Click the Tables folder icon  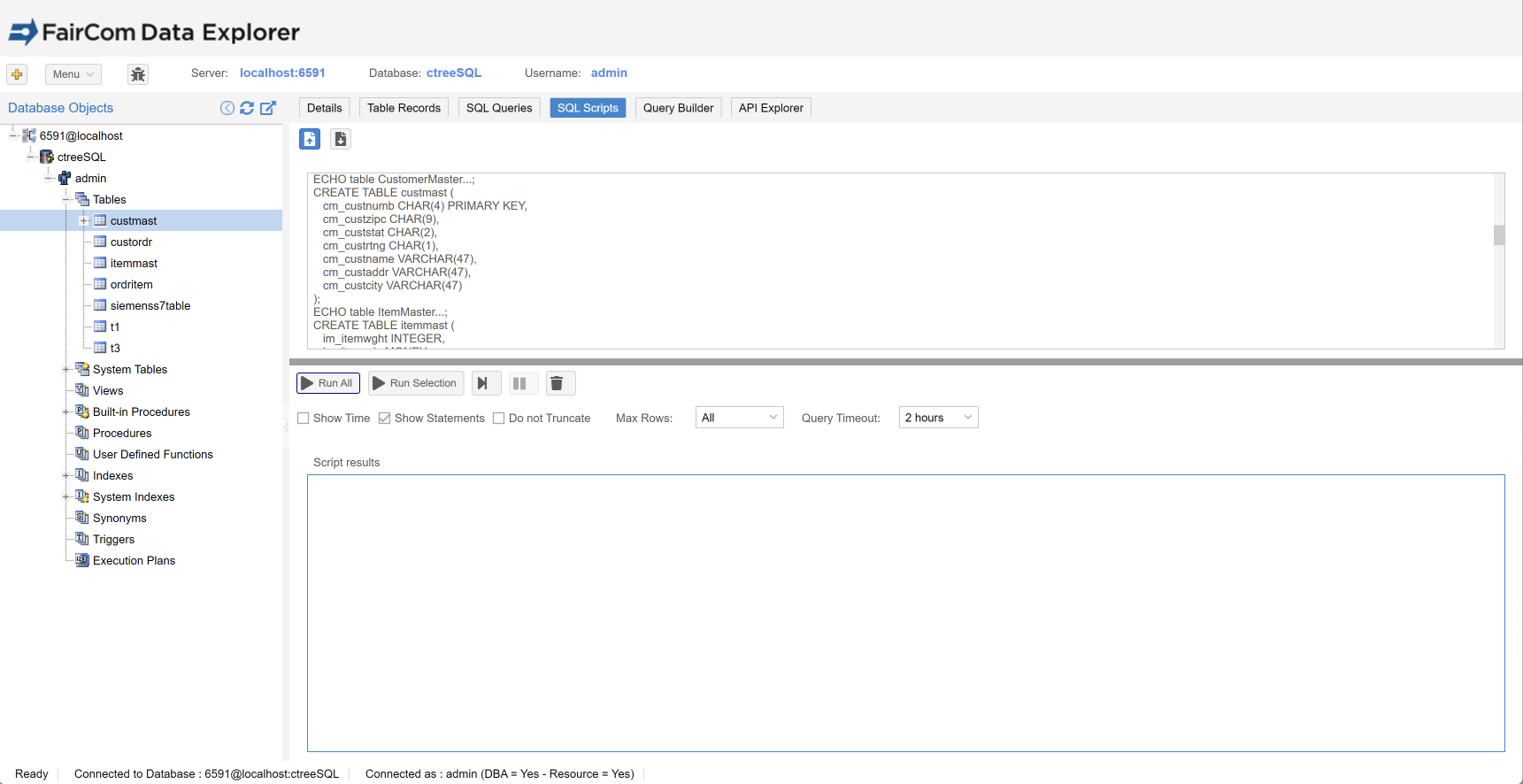coord(82,199)
